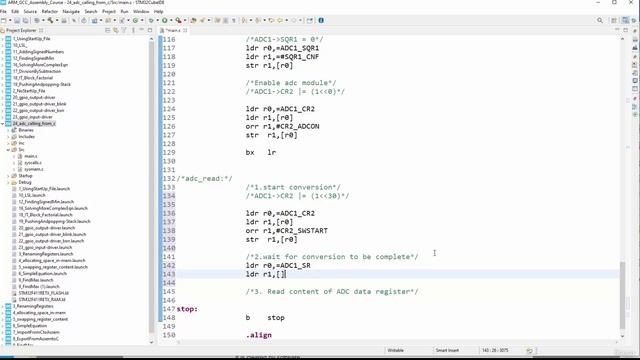Select STM32F411RETX_FLASH.ld file
This screenshot has height=360, width=640.
(44, 293)
